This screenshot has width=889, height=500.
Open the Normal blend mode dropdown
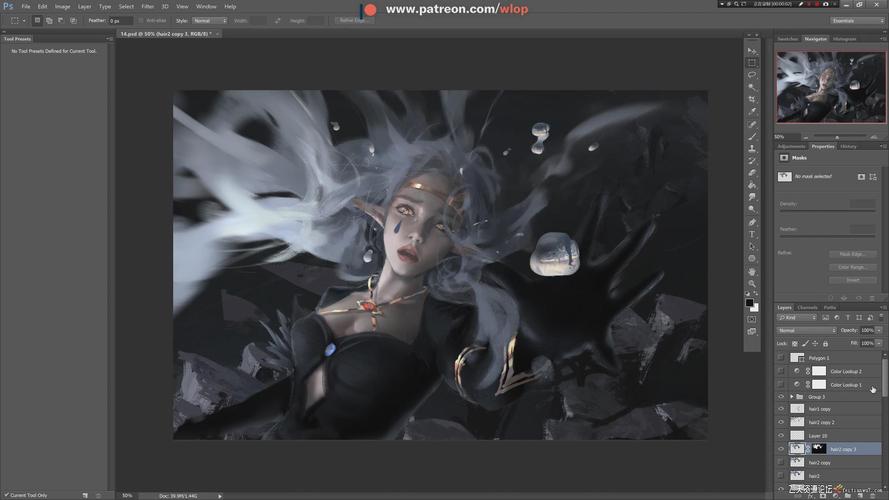[806, 330]
